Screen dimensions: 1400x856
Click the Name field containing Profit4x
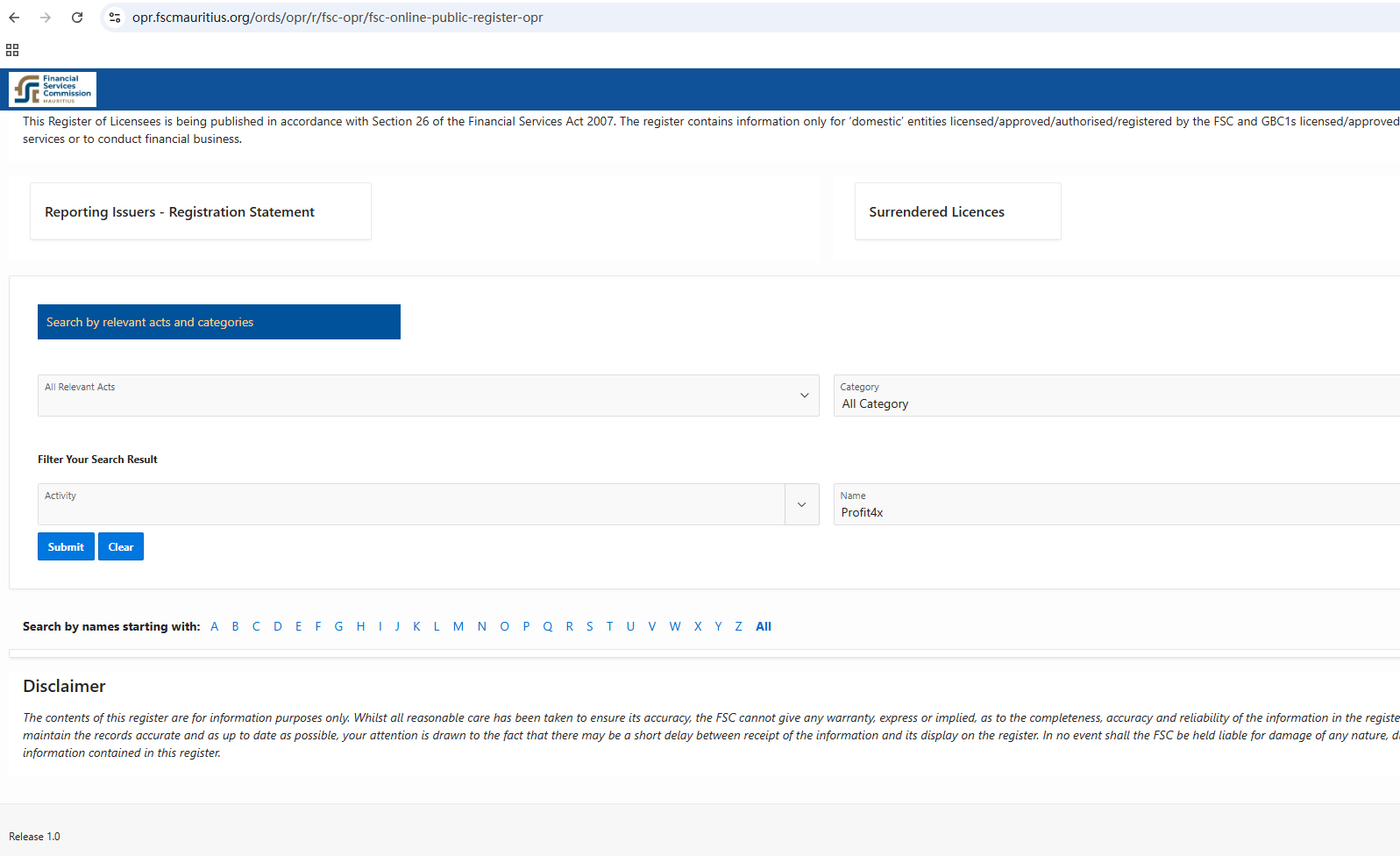pos(1115,511)
